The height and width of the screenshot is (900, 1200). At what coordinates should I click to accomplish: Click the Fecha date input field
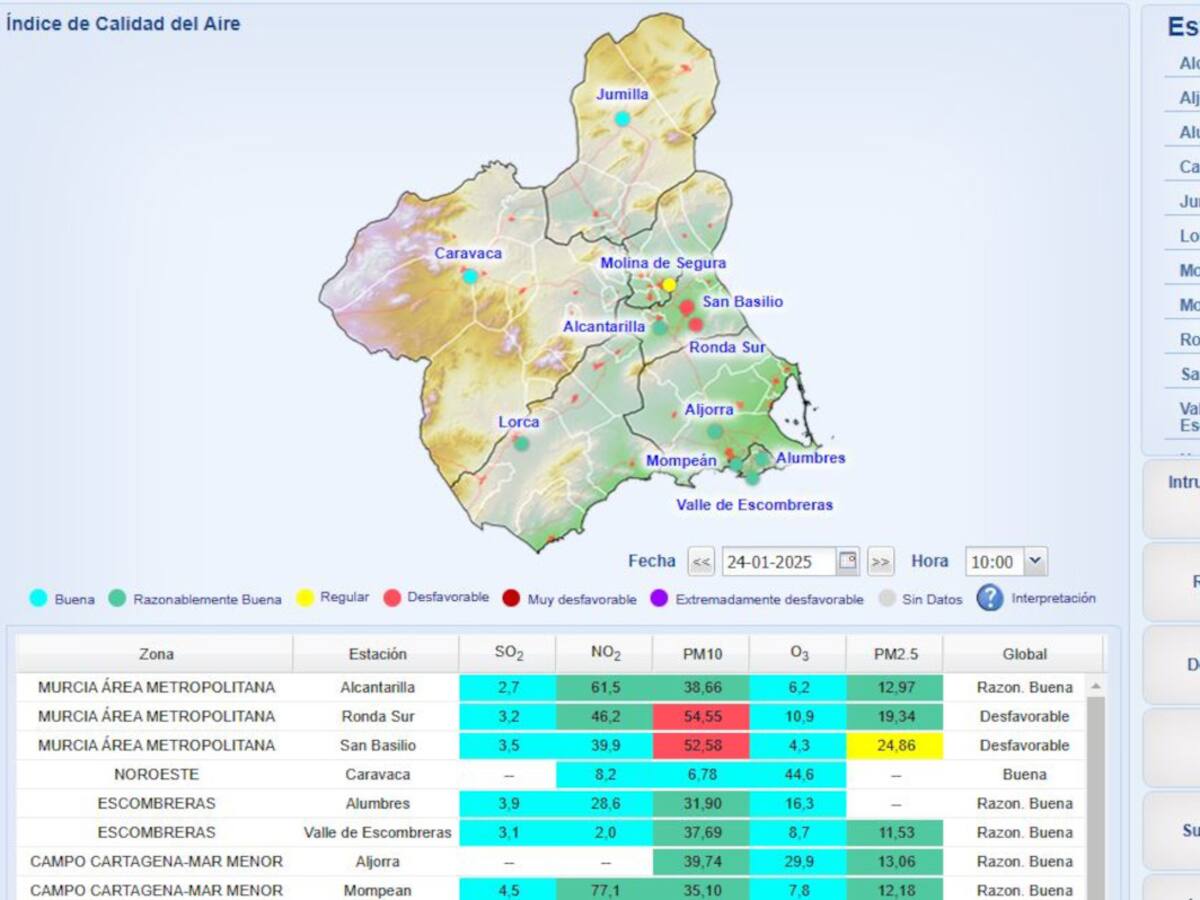[779, 562]
